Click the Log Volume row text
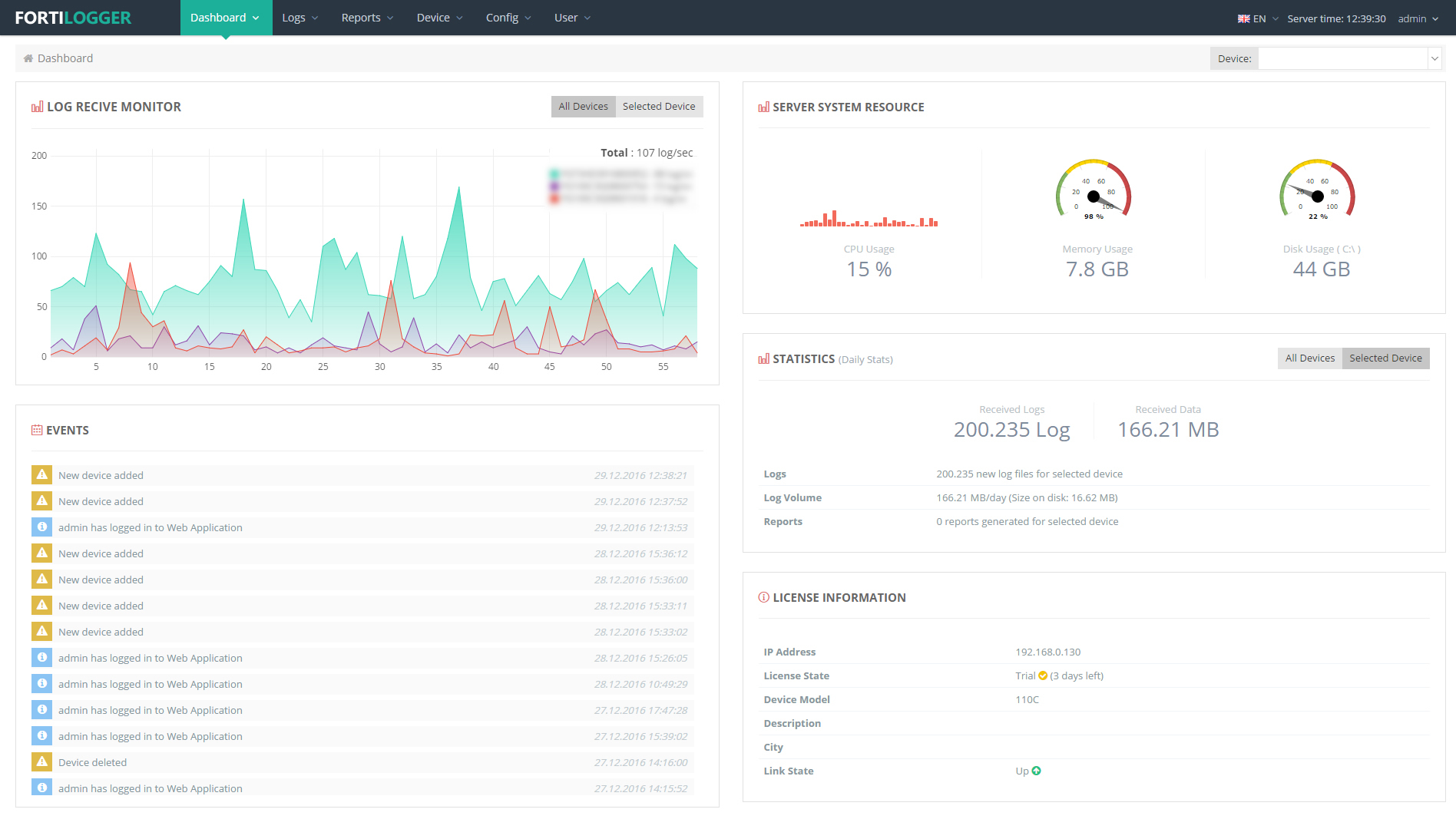This screenshot has height=829, width=1456. tap(1027, 497)
